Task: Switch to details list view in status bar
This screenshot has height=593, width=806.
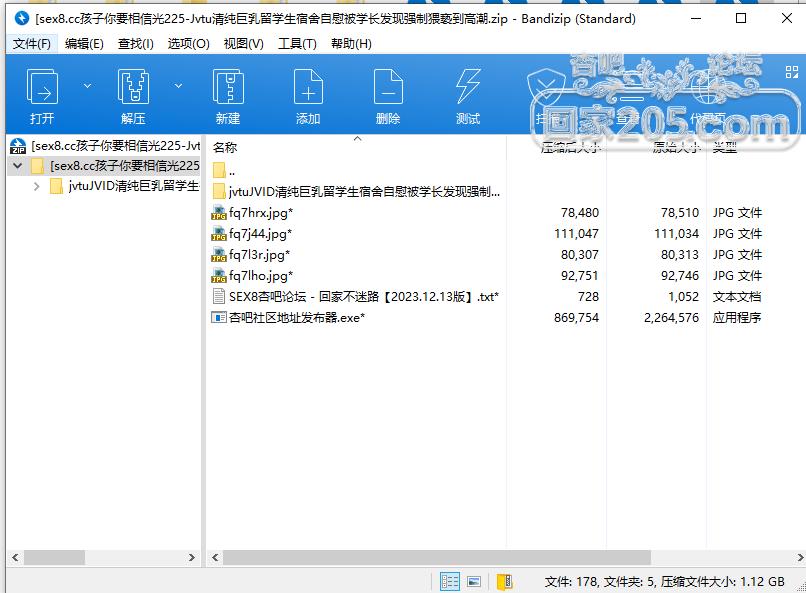Action: coord(450,582)
